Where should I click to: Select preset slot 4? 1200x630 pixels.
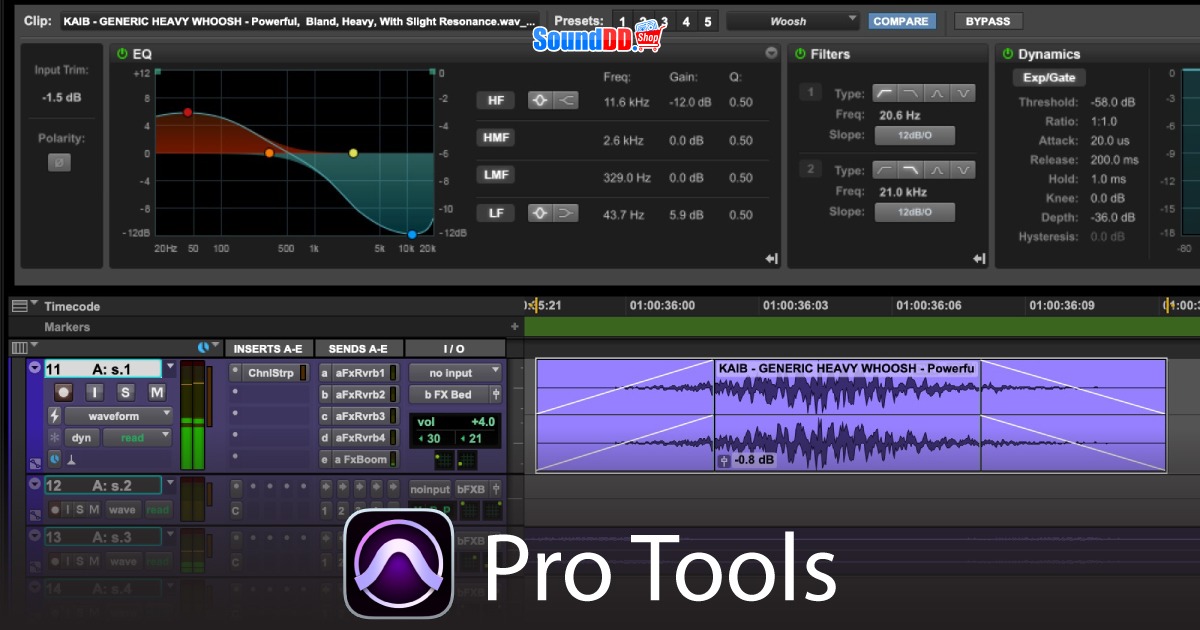point(685,21)
